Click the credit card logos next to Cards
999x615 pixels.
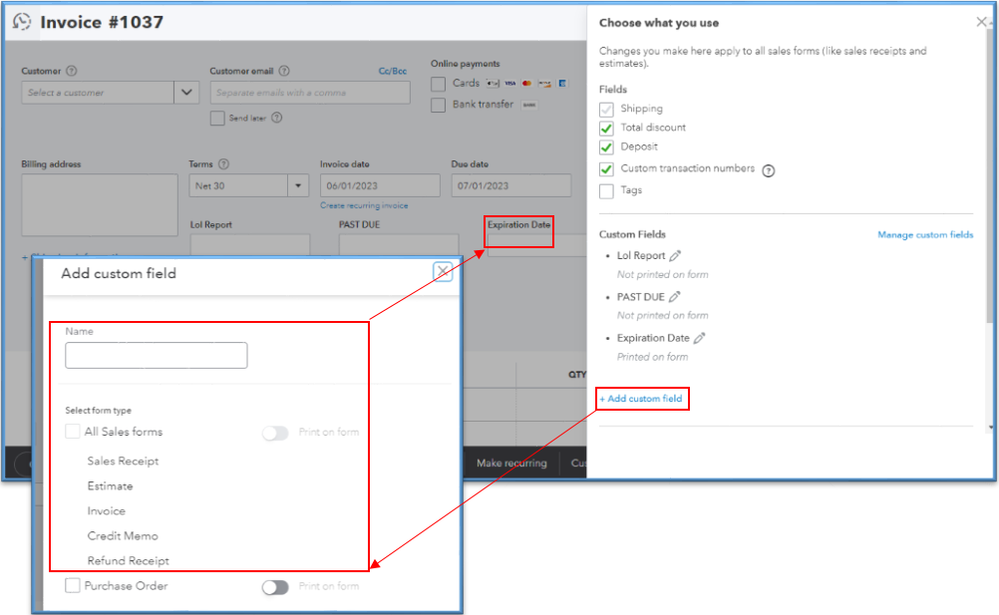point(526,83)
